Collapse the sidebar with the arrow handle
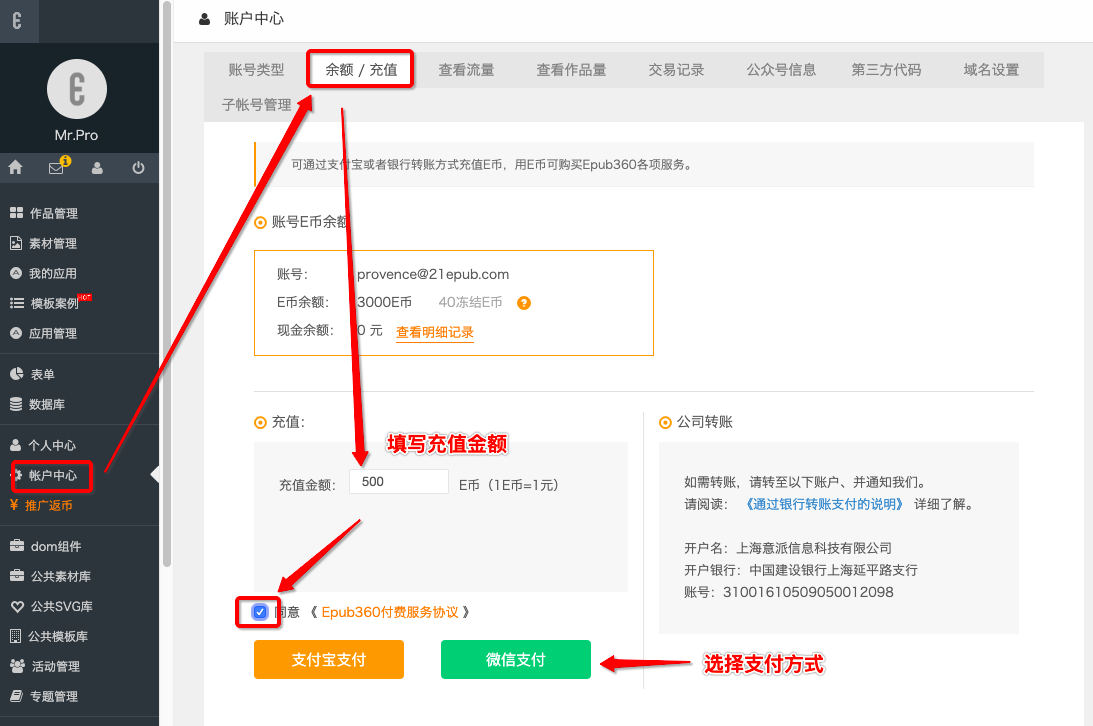Viewport: 1093px width, 726px height. click(x=155, y=475)
